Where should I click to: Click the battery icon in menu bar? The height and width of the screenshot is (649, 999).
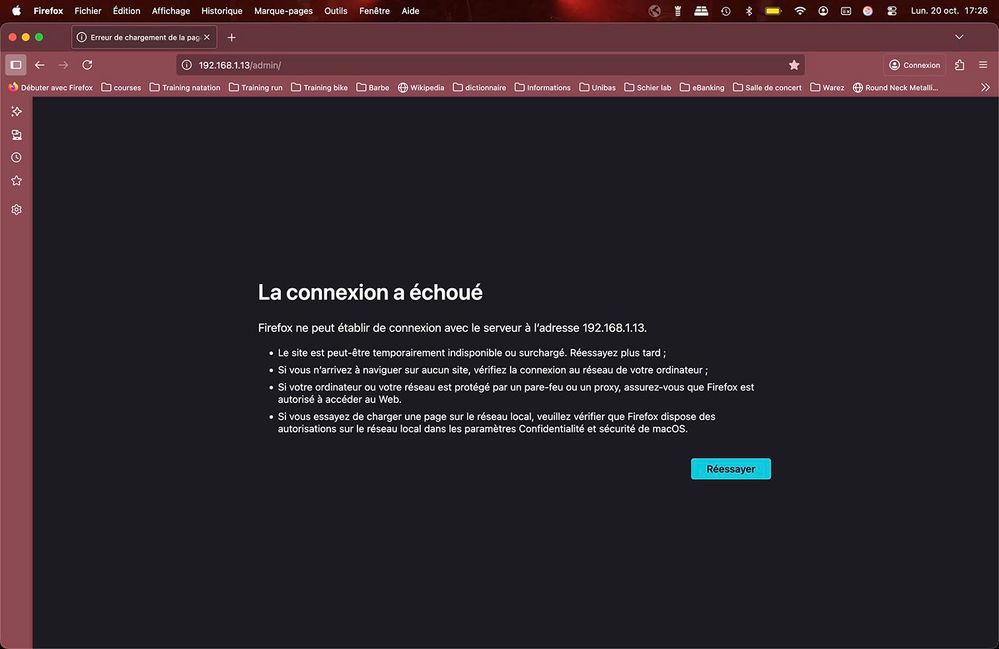773,11
